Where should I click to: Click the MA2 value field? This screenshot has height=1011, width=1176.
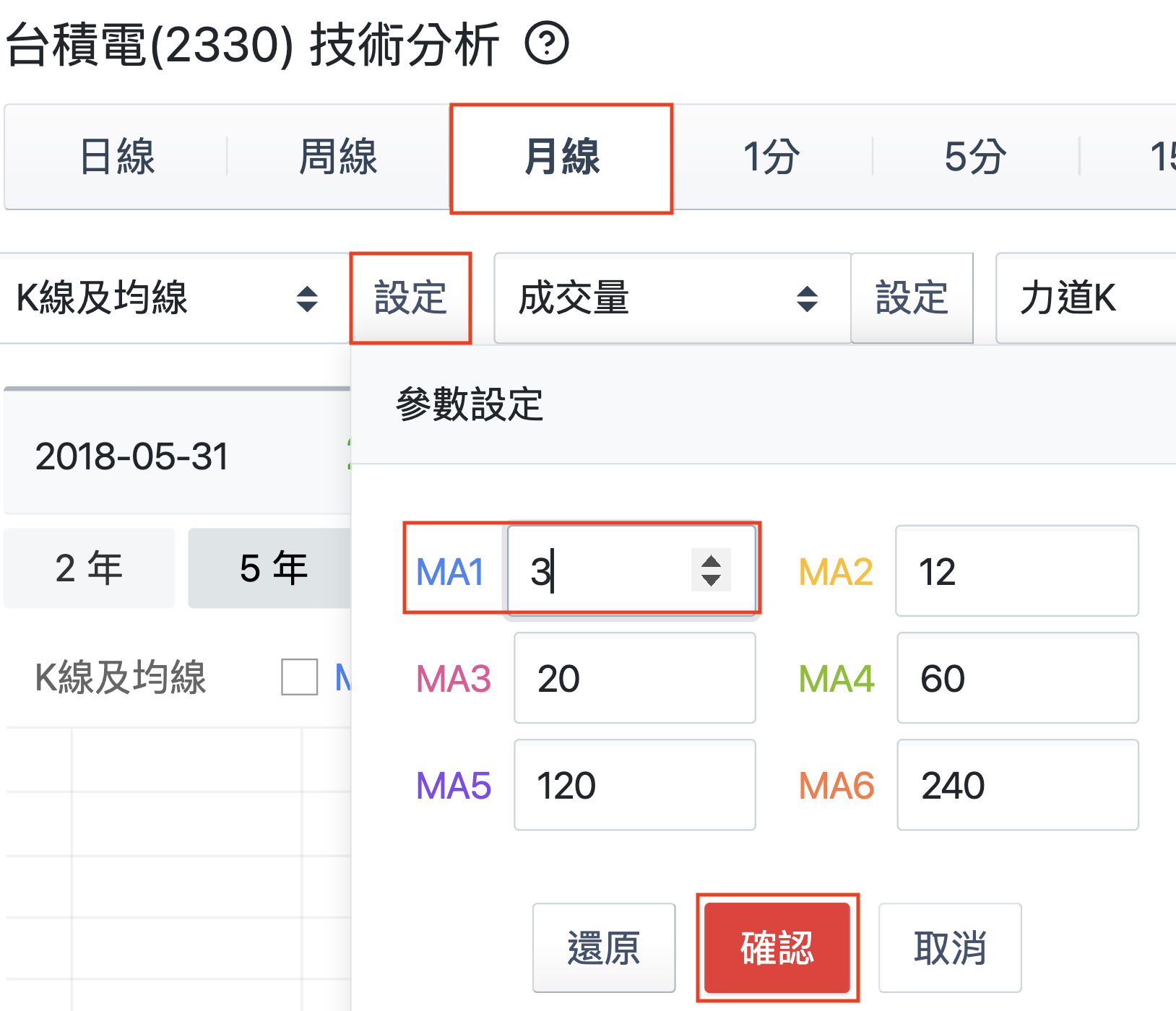pyautogui.click(x=1016, y=571)
